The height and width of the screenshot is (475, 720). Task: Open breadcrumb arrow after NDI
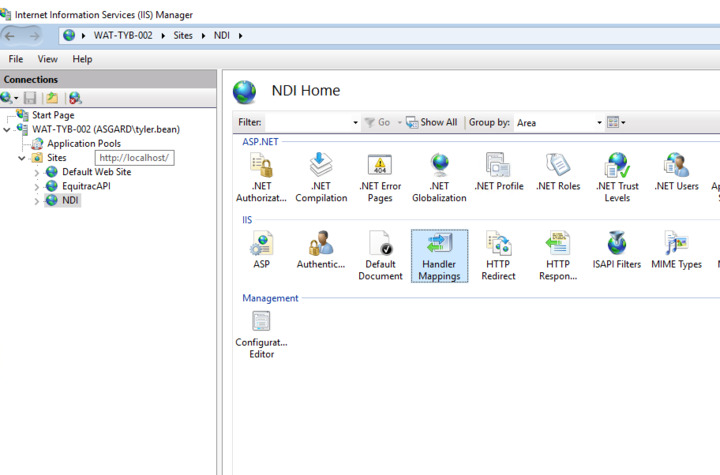[240, 35]
